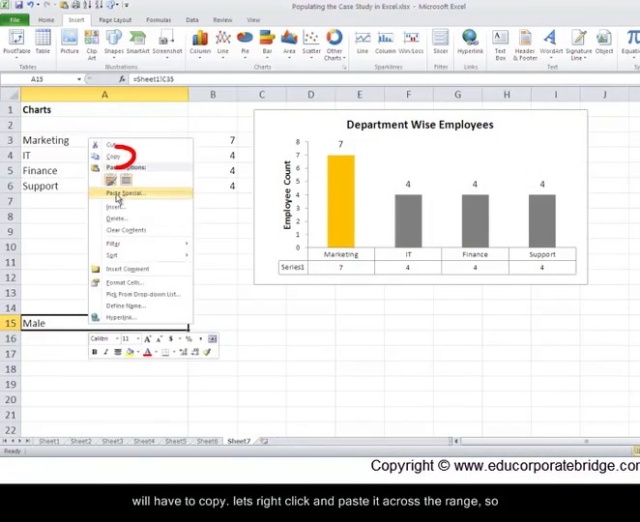
Task: Open the Area chart dropdown
Action: click(289, 43)
